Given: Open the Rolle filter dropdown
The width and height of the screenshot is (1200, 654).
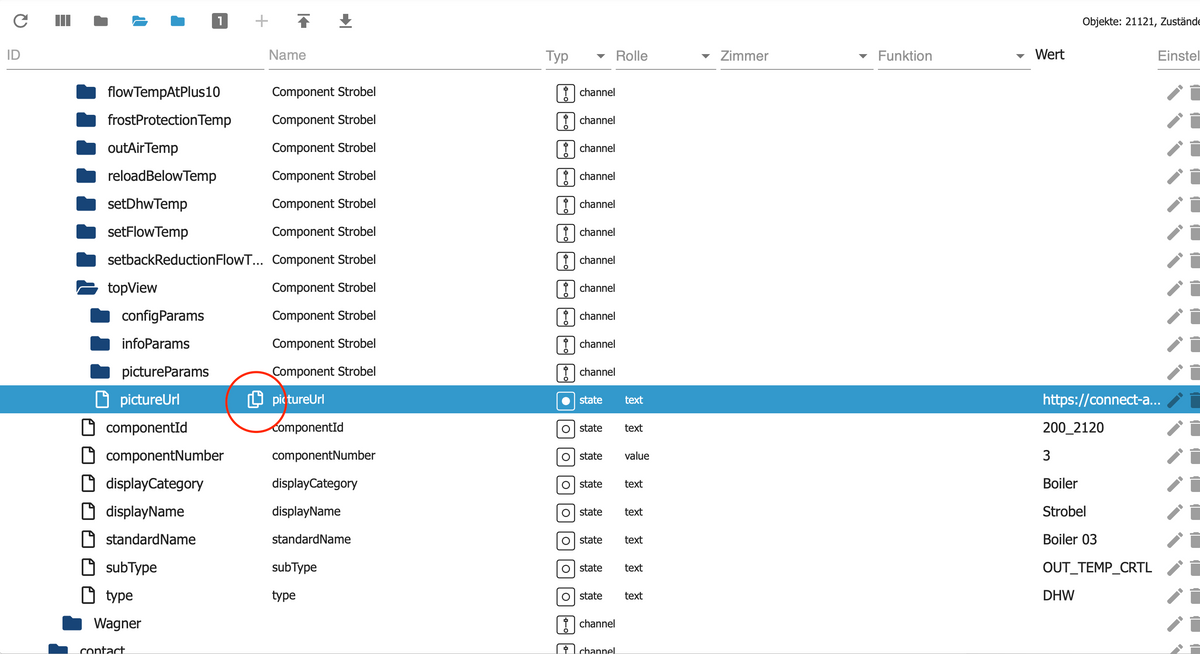Looking at the screenshot, I should (705, 56).
